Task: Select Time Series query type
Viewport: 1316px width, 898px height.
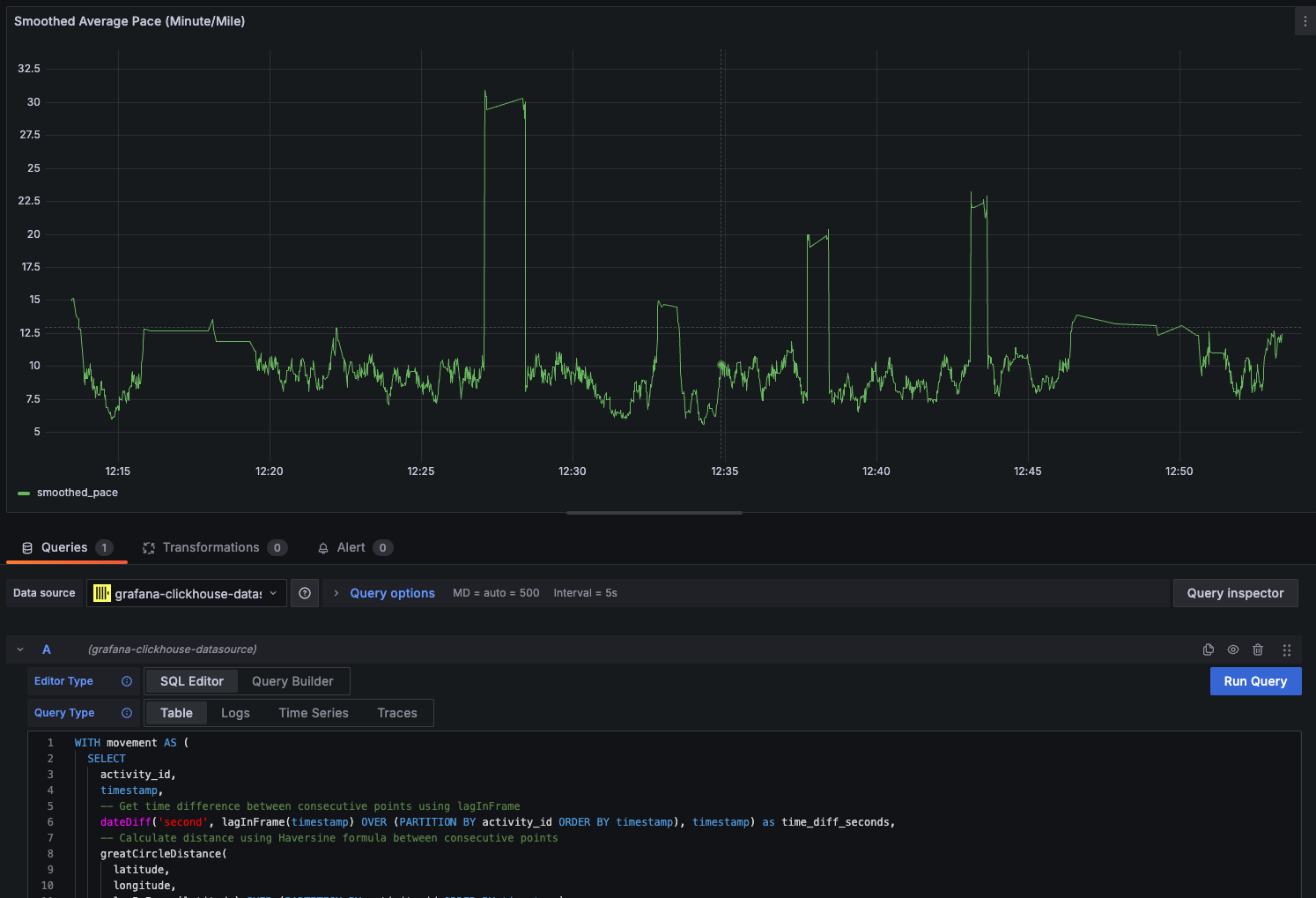Action: point(314,713)
